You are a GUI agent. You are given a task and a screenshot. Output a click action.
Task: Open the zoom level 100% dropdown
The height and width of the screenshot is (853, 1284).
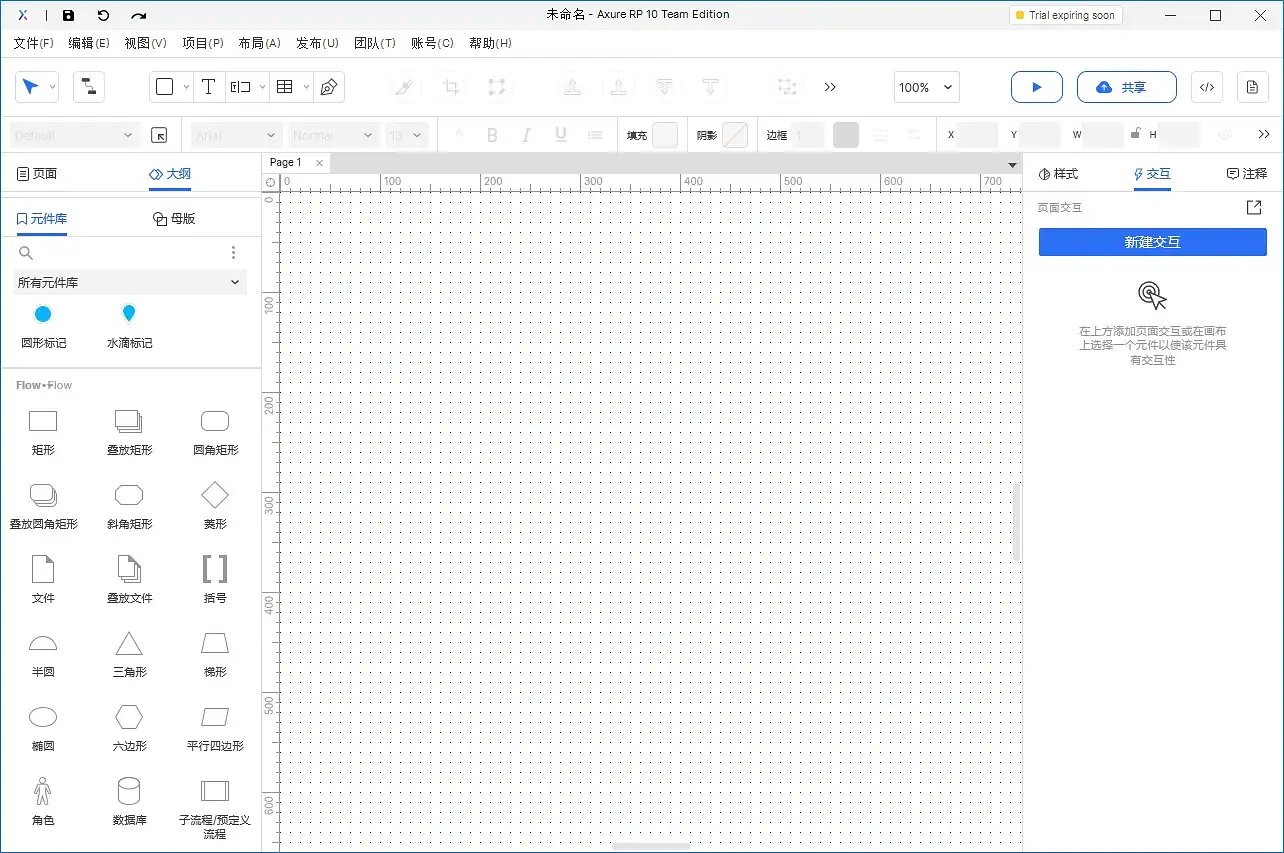click(x=925, y=87)
